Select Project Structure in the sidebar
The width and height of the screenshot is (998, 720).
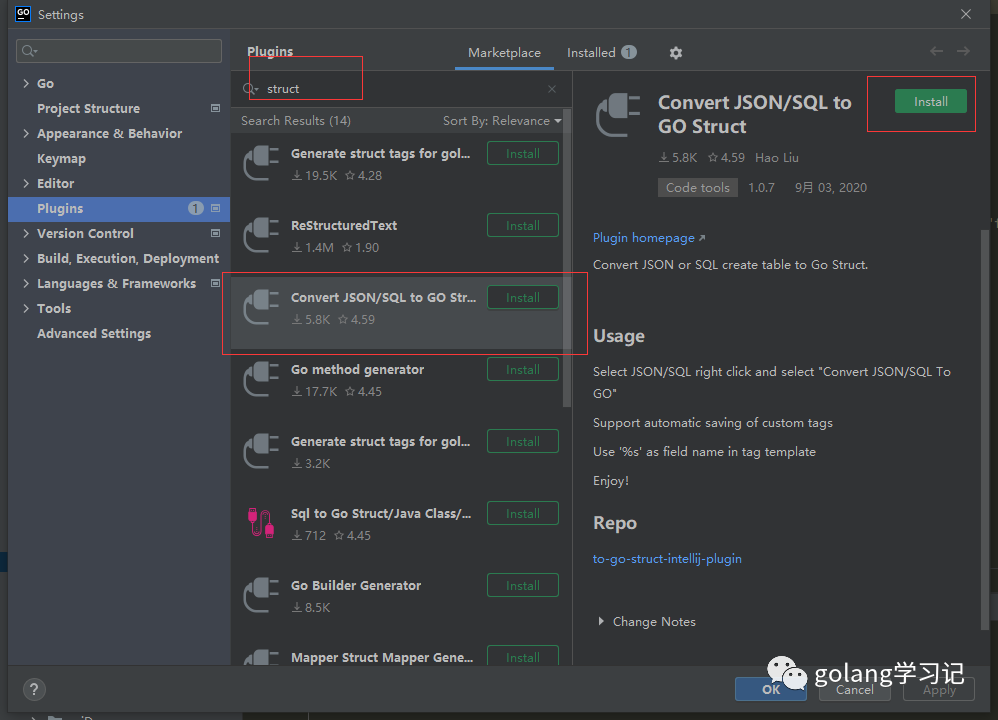[x=119, y=108]
